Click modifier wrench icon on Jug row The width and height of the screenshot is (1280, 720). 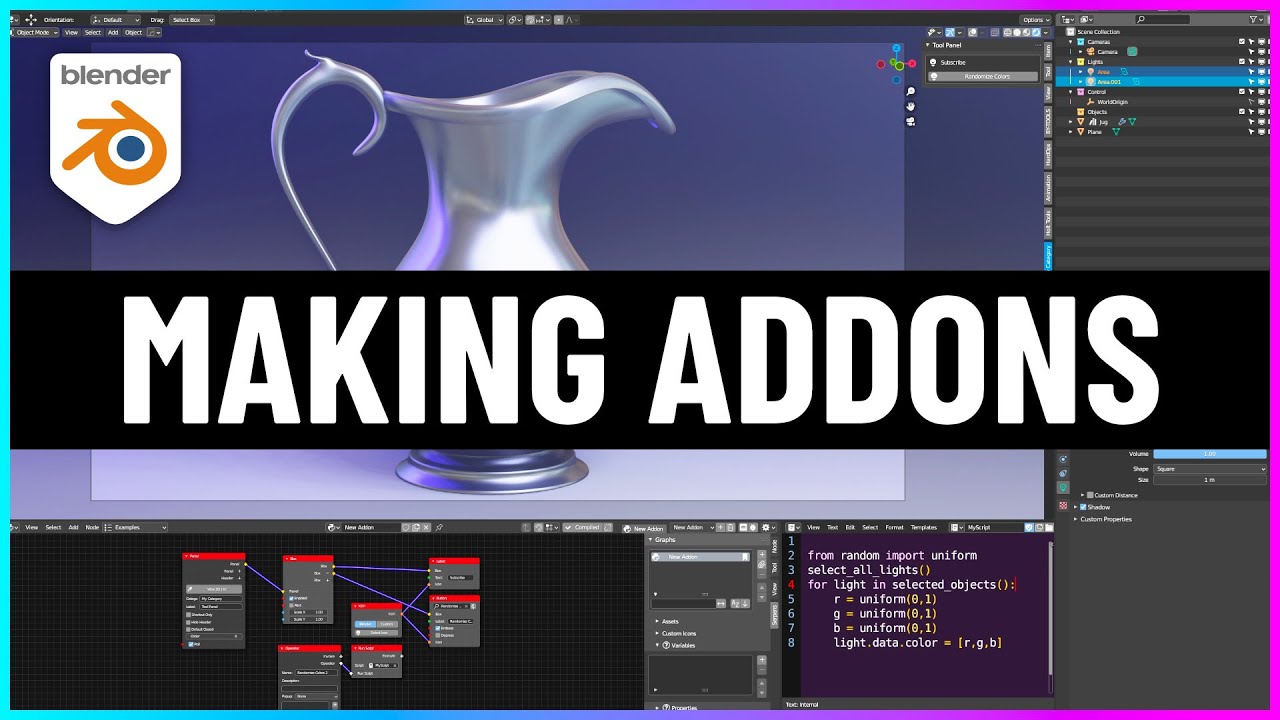1121,121
